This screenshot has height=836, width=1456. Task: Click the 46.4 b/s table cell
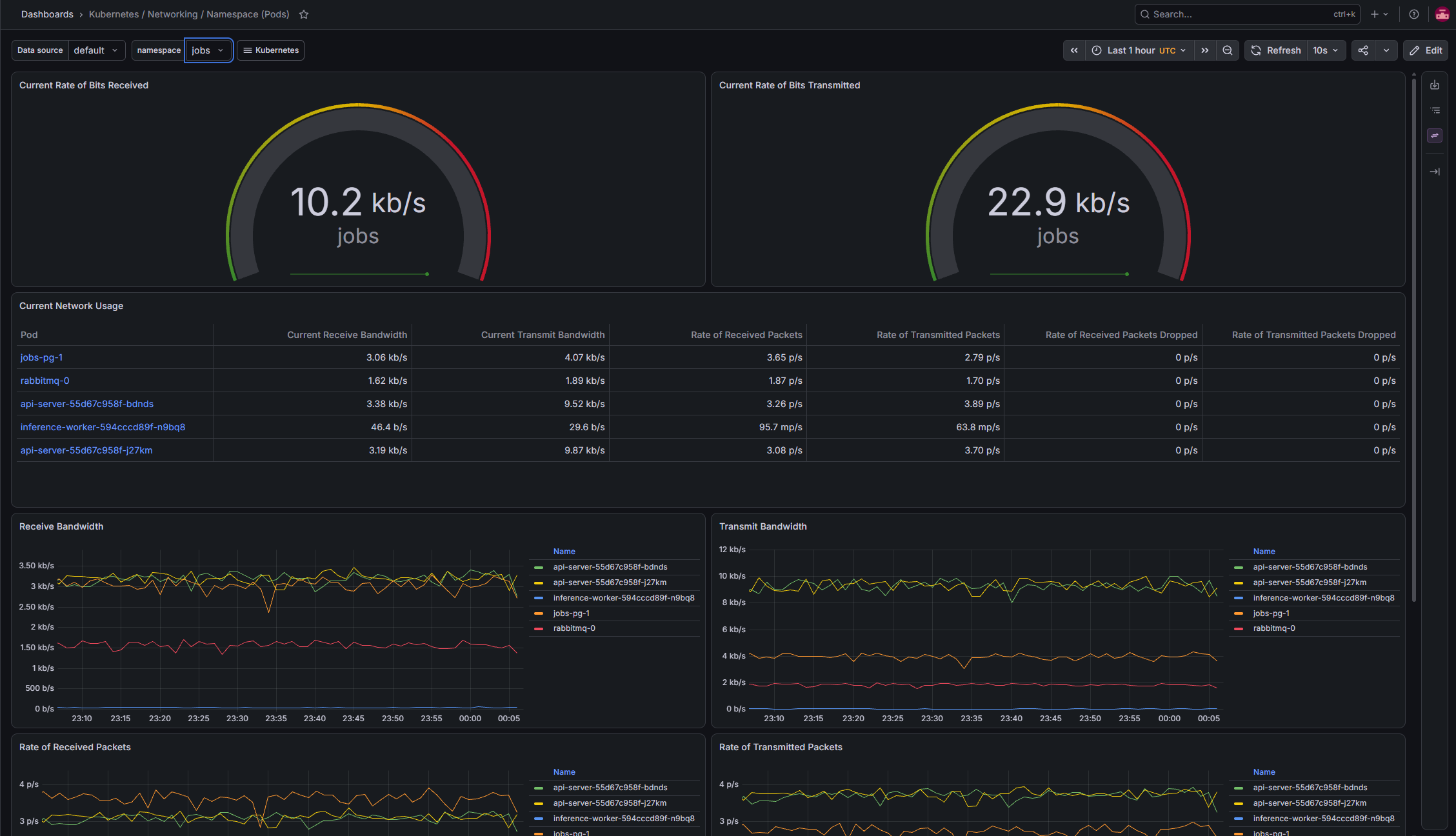313,427
